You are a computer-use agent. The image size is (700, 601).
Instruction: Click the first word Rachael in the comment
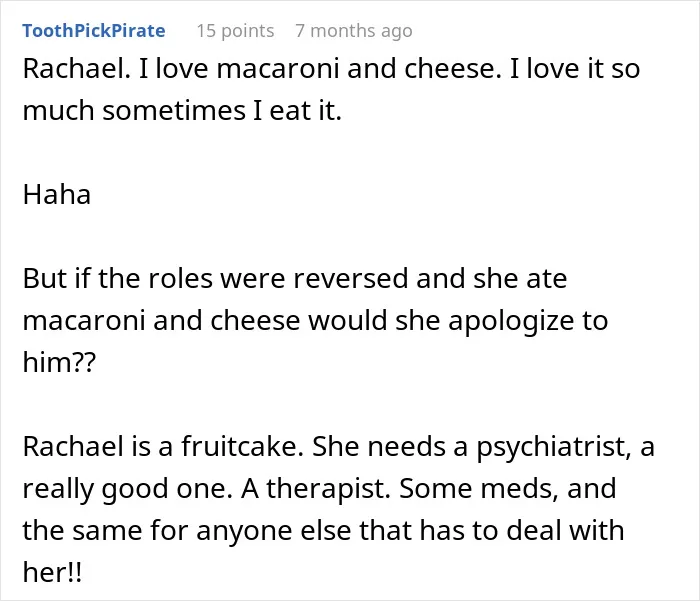pos(76,69)
